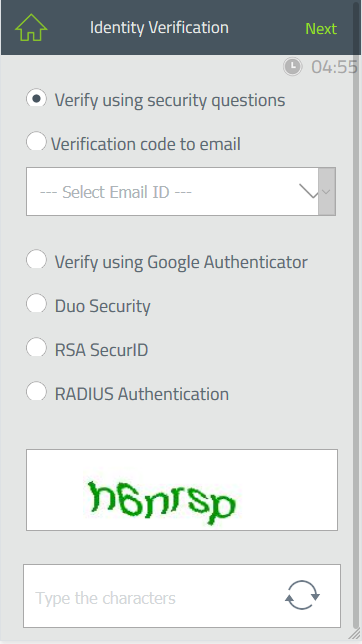The width and height of the screenshot is (362, 644).
Task: Click the 04:55 countdown timer text
Action: click(x=334, y=67)
